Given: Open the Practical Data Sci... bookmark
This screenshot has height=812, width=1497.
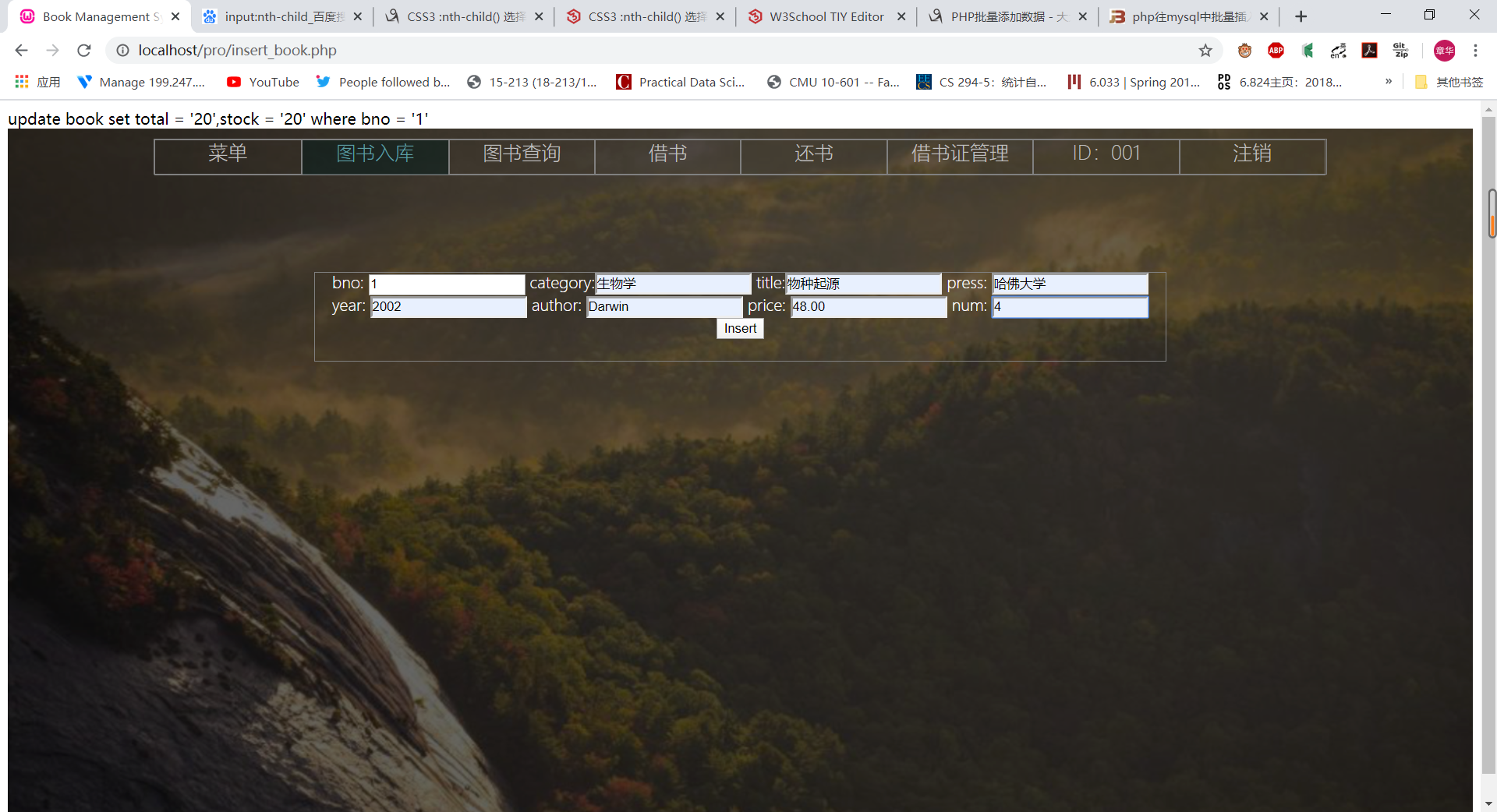Looking at the screenshot, I should point(681,82).
